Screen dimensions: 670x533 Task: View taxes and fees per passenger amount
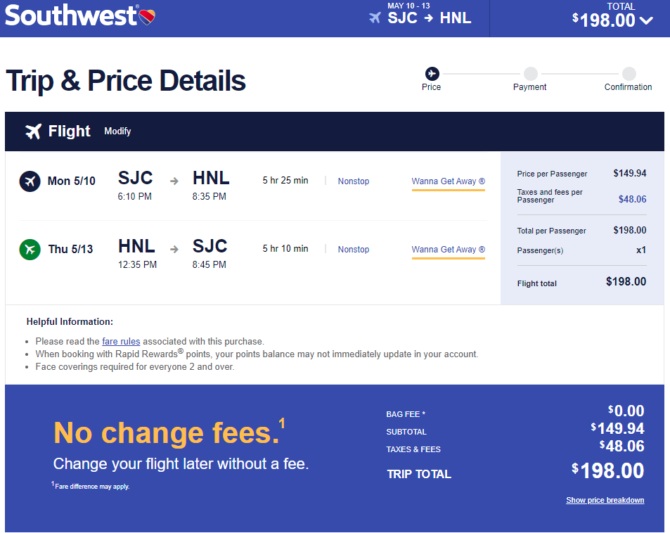[x=632, y=199]
